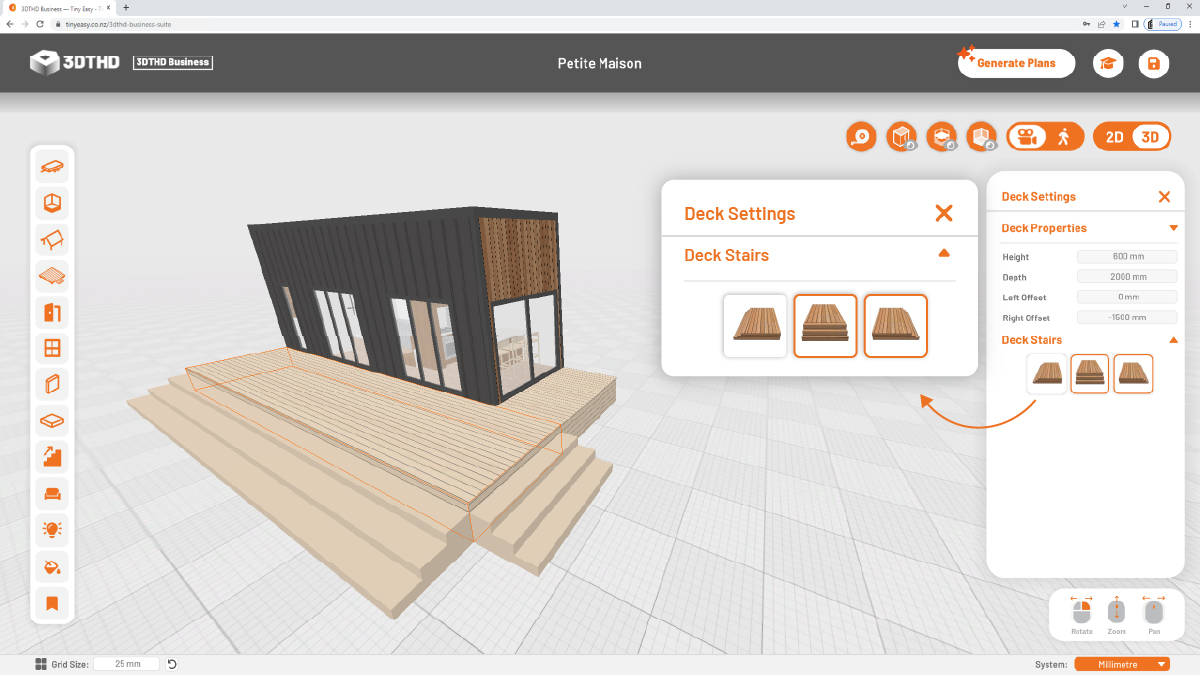This screenshot has height=675, width=1200.
Task: Click the Deck Properties heading text
Action: pos(1044,228)
